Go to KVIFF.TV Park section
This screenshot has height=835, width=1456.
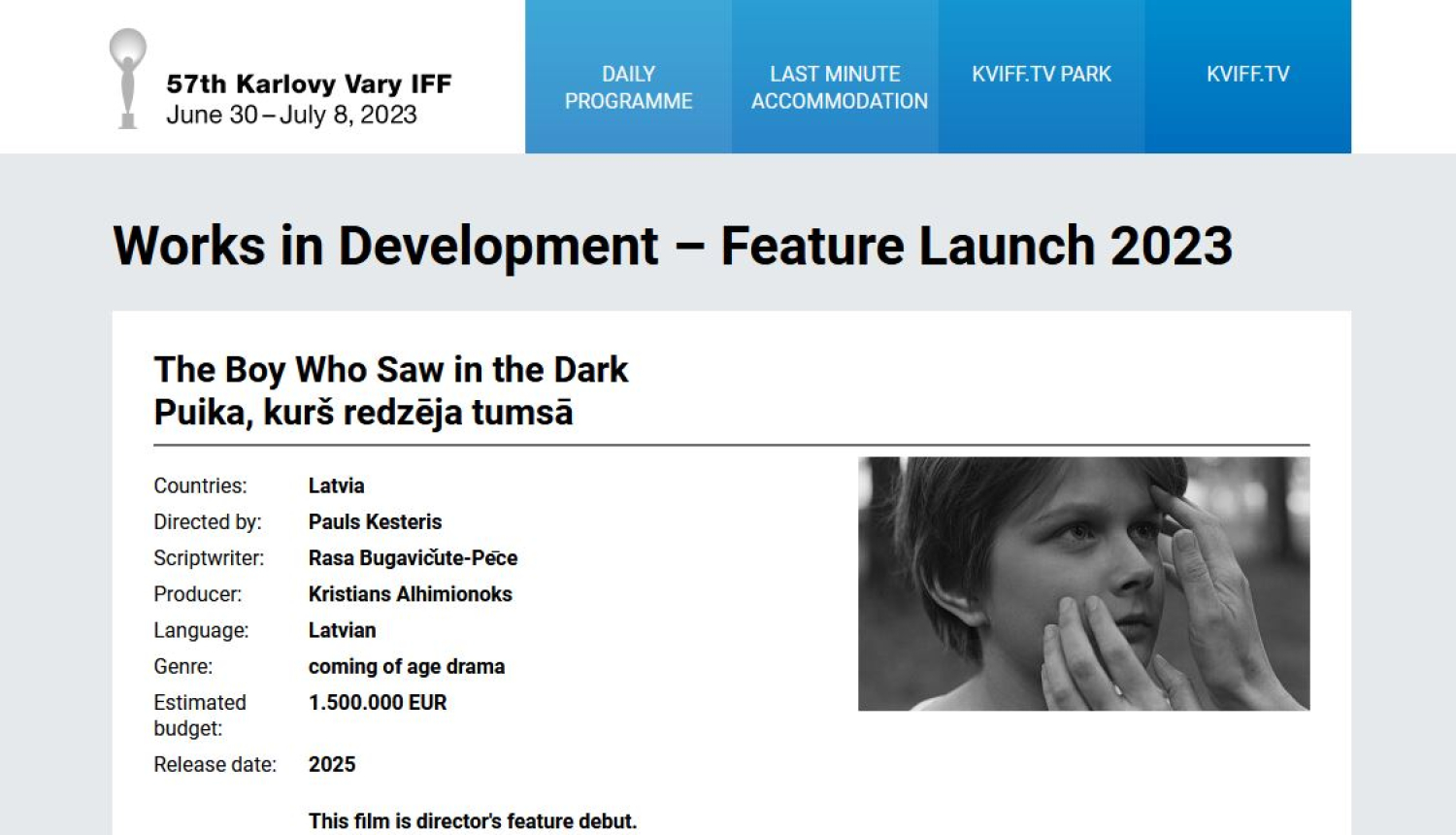[x=1041, y=75]
